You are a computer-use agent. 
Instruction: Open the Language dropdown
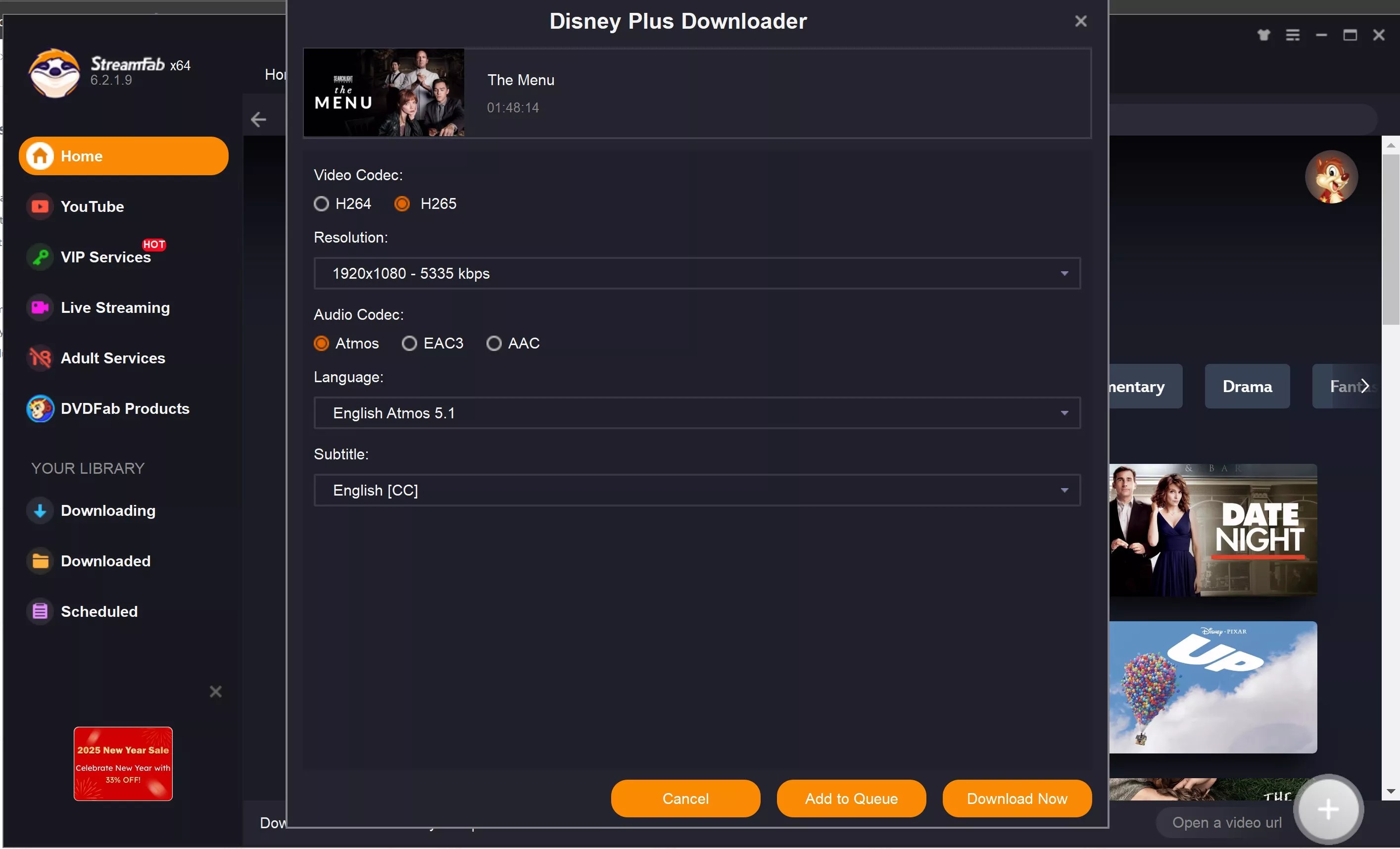click(x=697, y=413)
